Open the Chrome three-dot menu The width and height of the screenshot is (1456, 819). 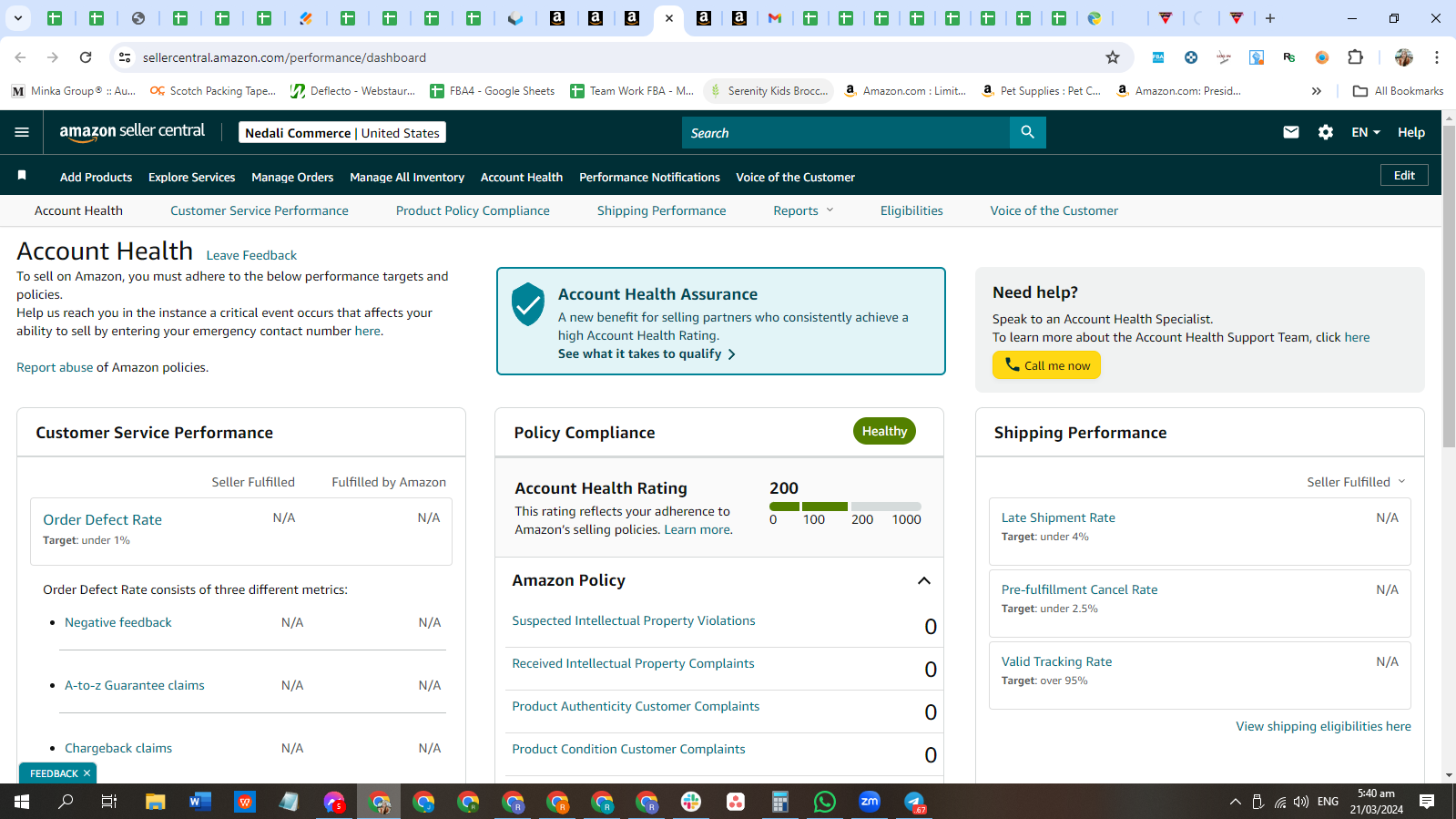[x=1437, y=57]
